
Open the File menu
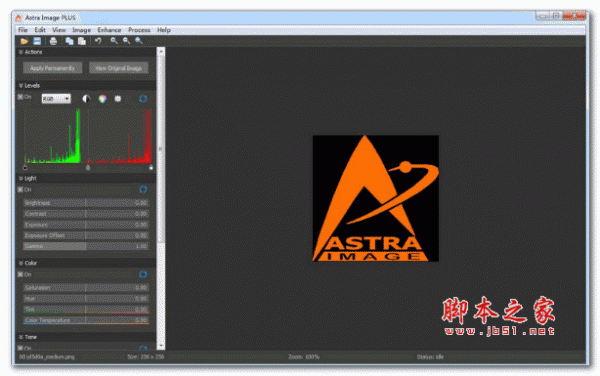[x=23, y=30]
